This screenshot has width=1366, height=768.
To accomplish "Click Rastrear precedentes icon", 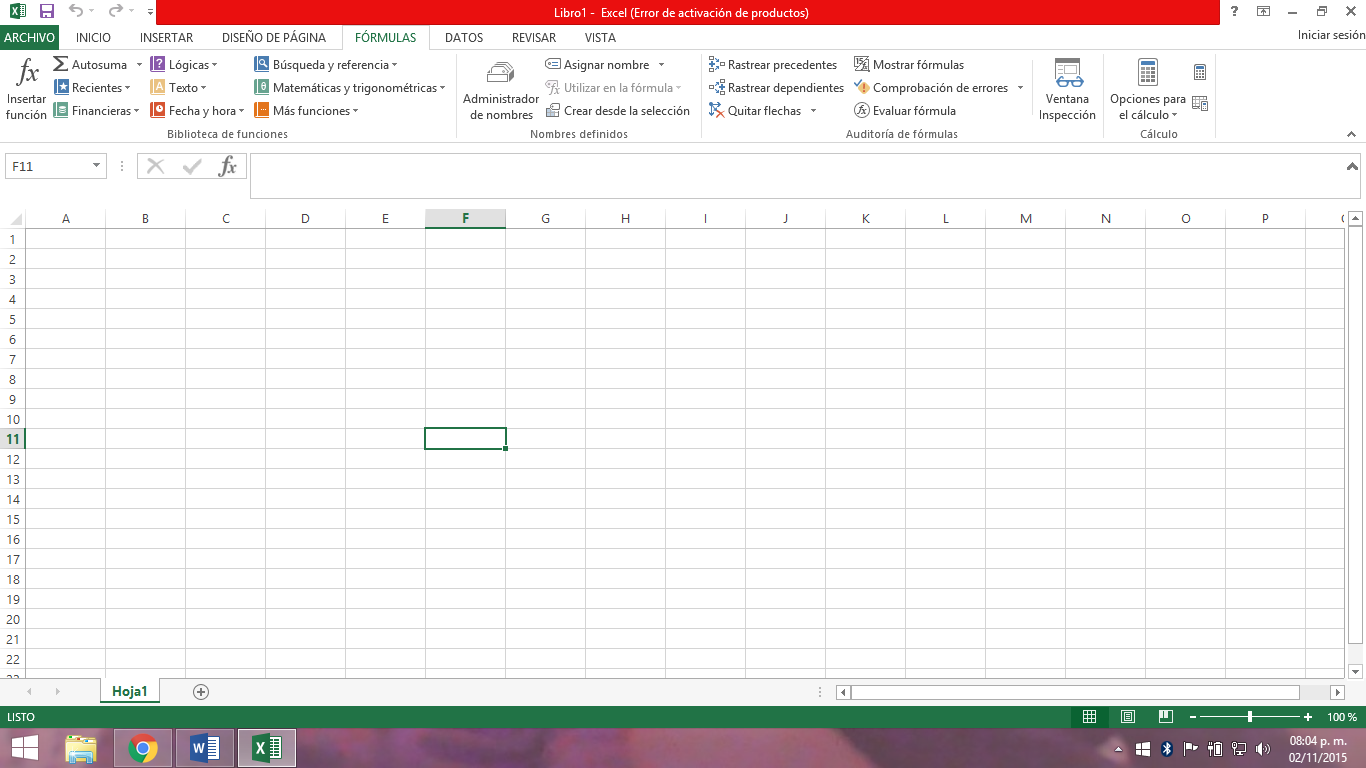I will click(x=716, y=65).
